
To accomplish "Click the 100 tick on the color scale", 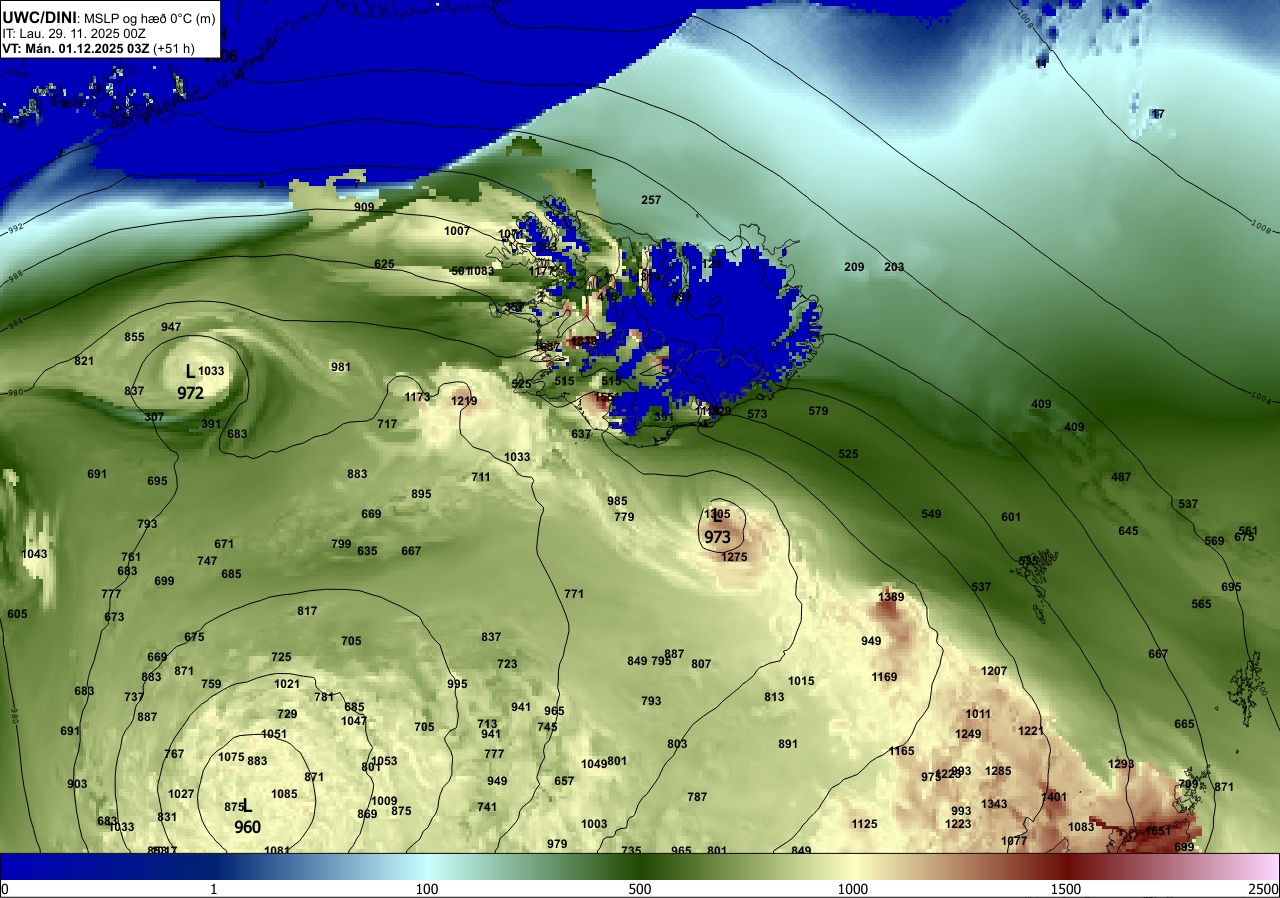I will [427, 889].
